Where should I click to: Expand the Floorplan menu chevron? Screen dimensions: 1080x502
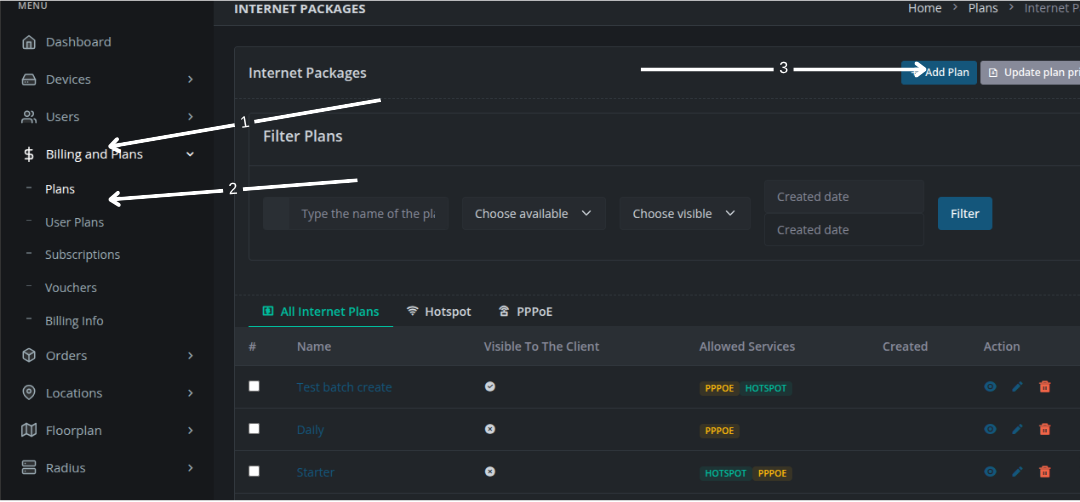click(191, 430)
